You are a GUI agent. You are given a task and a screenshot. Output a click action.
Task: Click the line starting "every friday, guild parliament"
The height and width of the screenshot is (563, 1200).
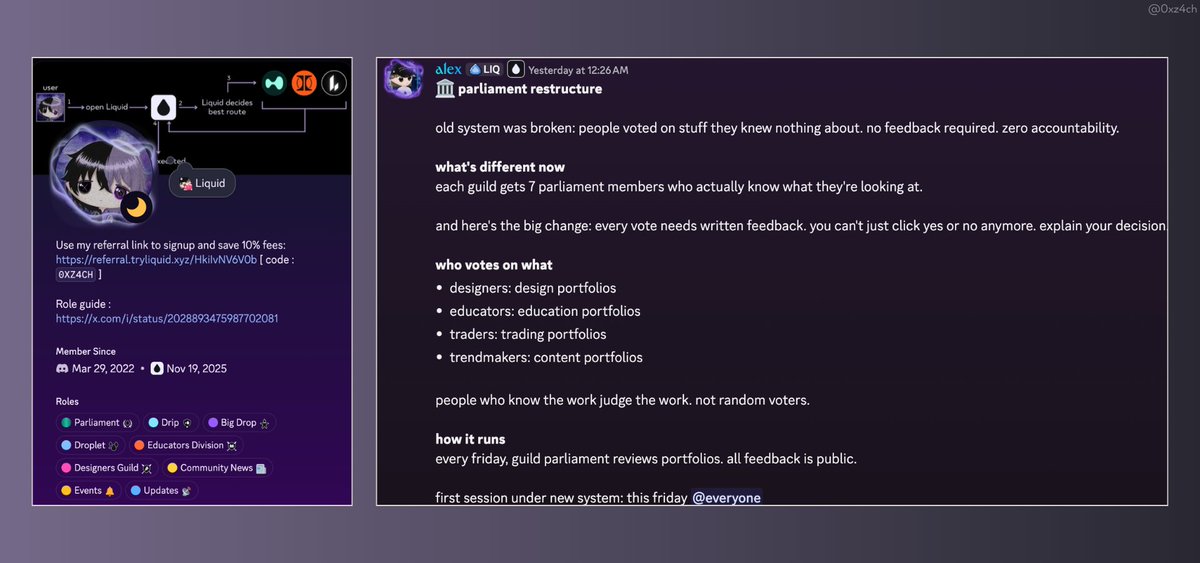tap(646, 459)
